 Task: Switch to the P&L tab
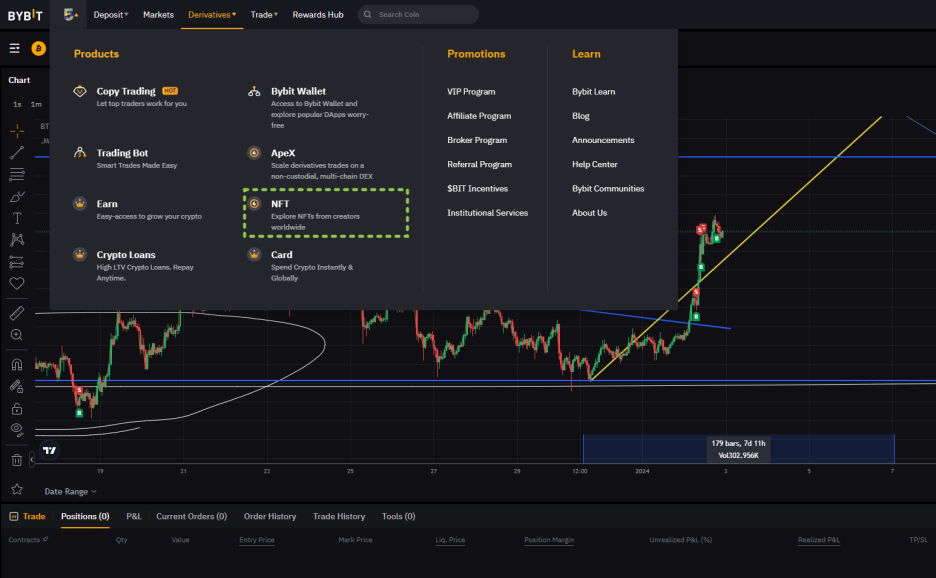click(134, 516)
